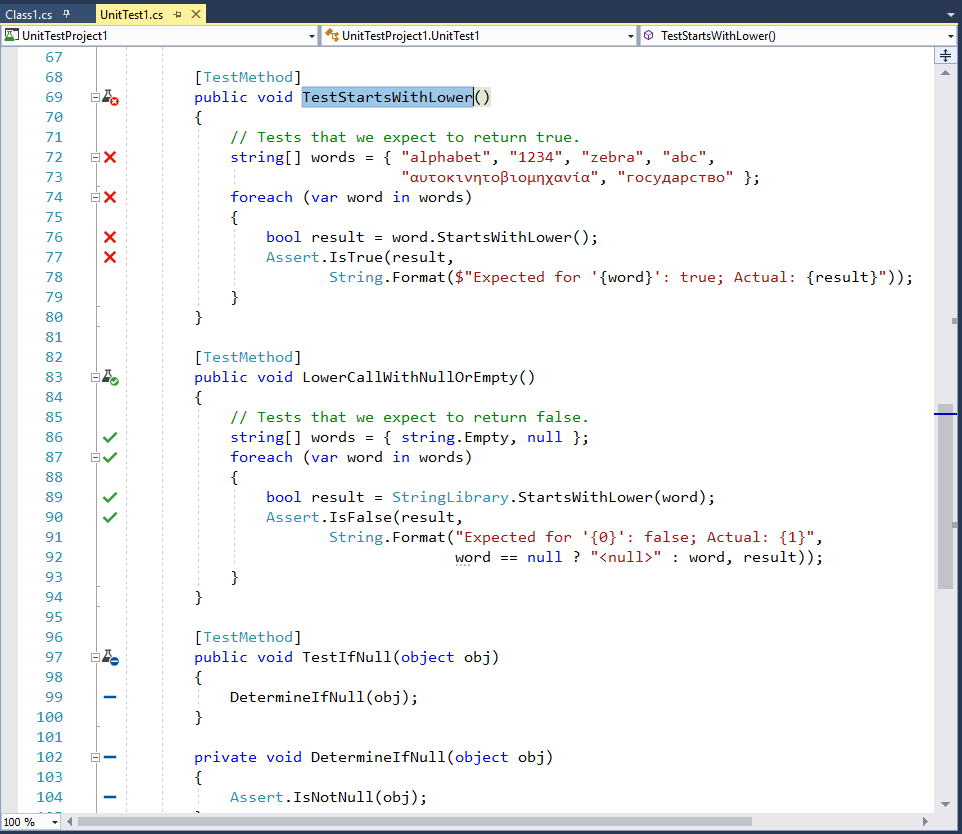
Task: Click the vertical scrollbar down arrow
Action: click(945, 804)
